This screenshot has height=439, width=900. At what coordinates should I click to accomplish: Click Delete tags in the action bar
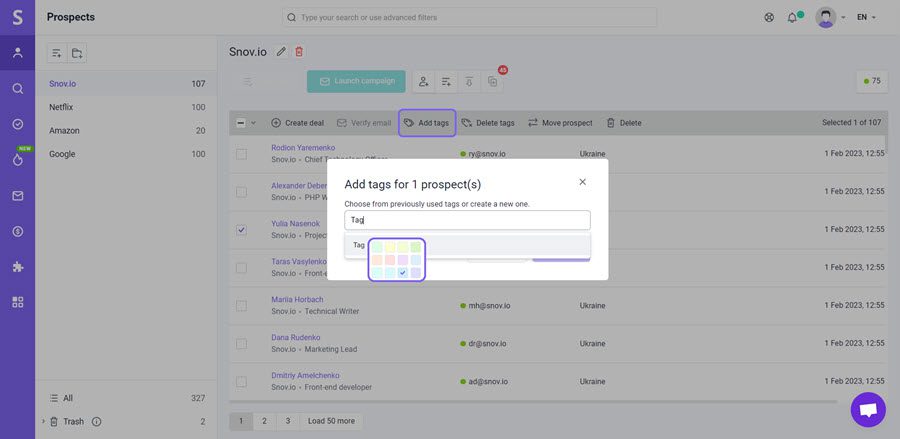pyautogui.click(x=488, y=123)
